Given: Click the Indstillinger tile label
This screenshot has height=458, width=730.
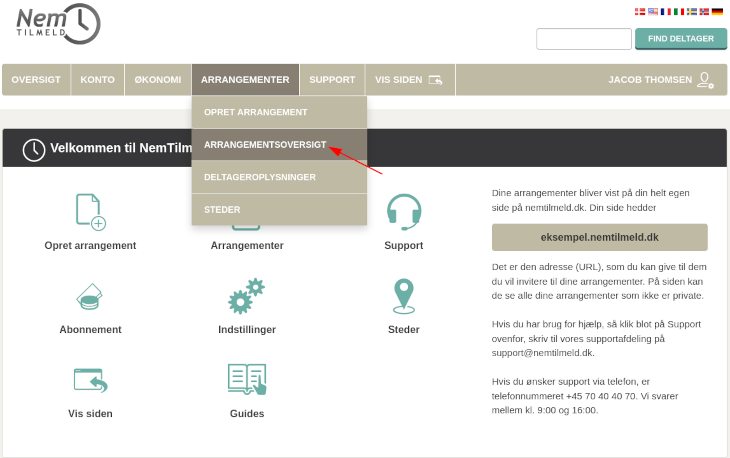Looking at the screenshot, I should (247, 330).
